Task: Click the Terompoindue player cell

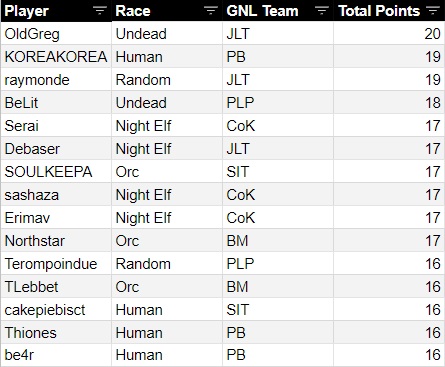Action: (x=56, y=264)
